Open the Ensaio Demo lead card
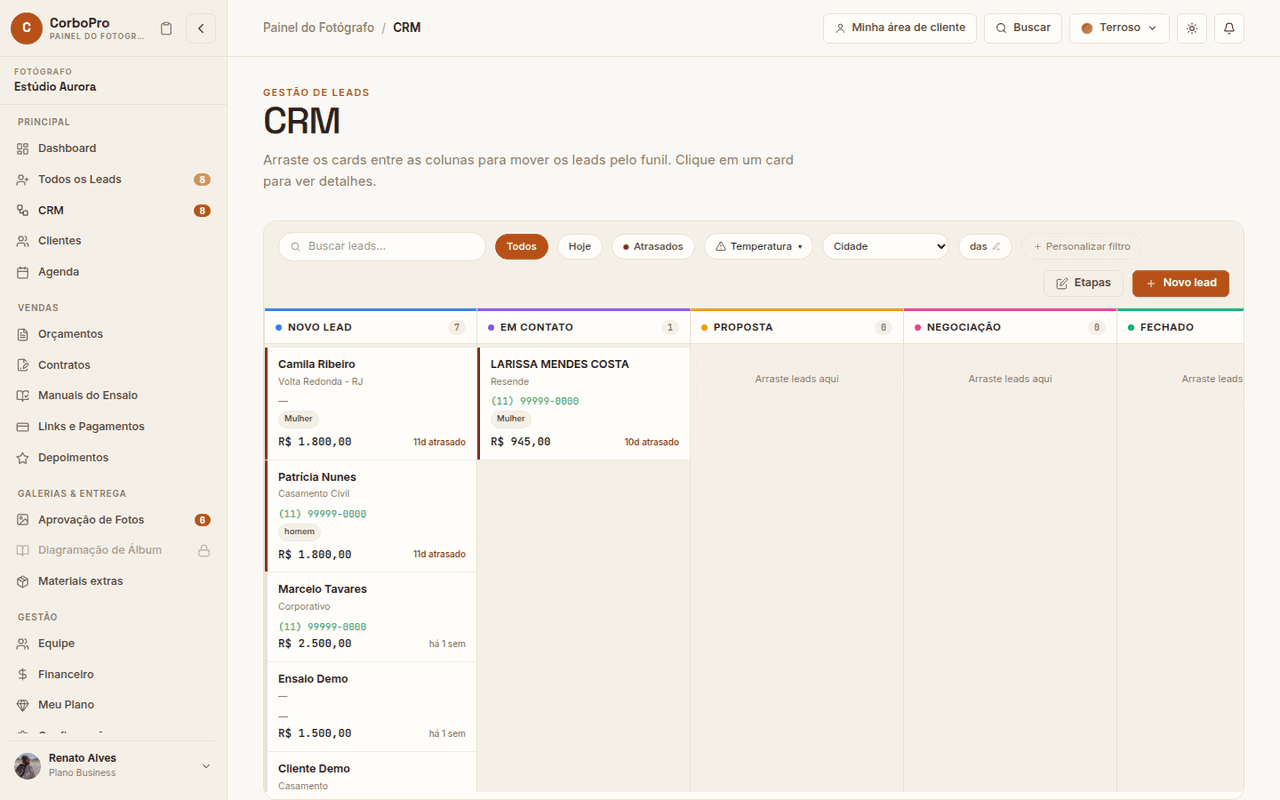The width and height of the screenshot is (1280, 800). pos(371,707)
